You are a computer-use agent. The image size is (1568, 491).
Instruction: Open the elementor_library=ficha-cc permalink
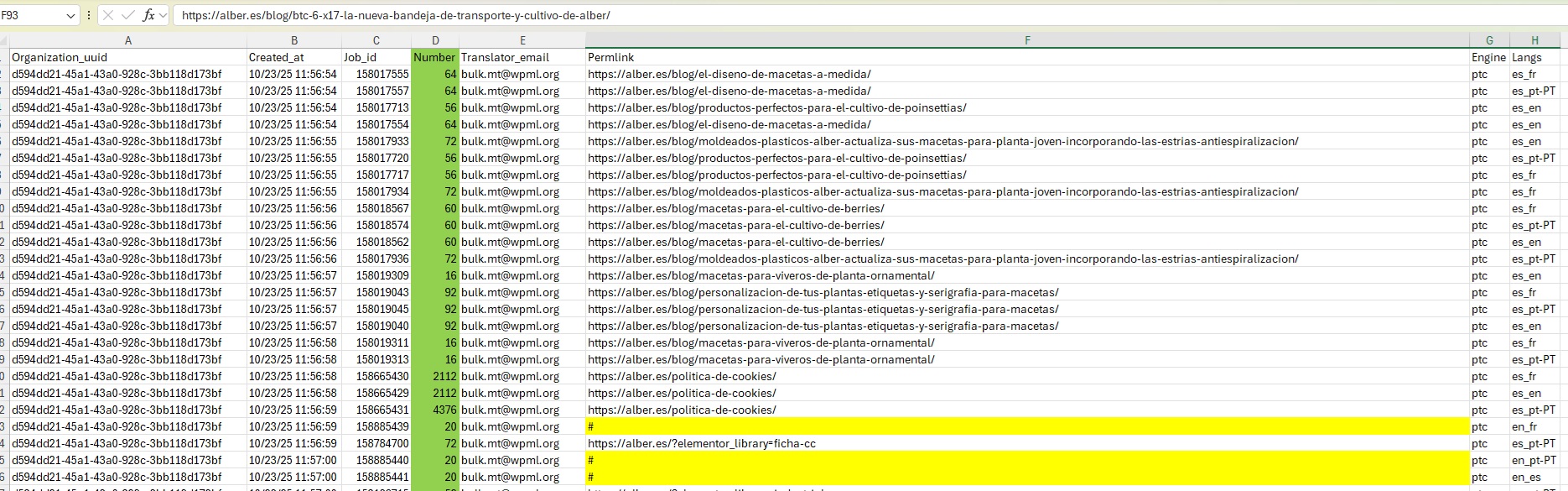tap(702, 443)
